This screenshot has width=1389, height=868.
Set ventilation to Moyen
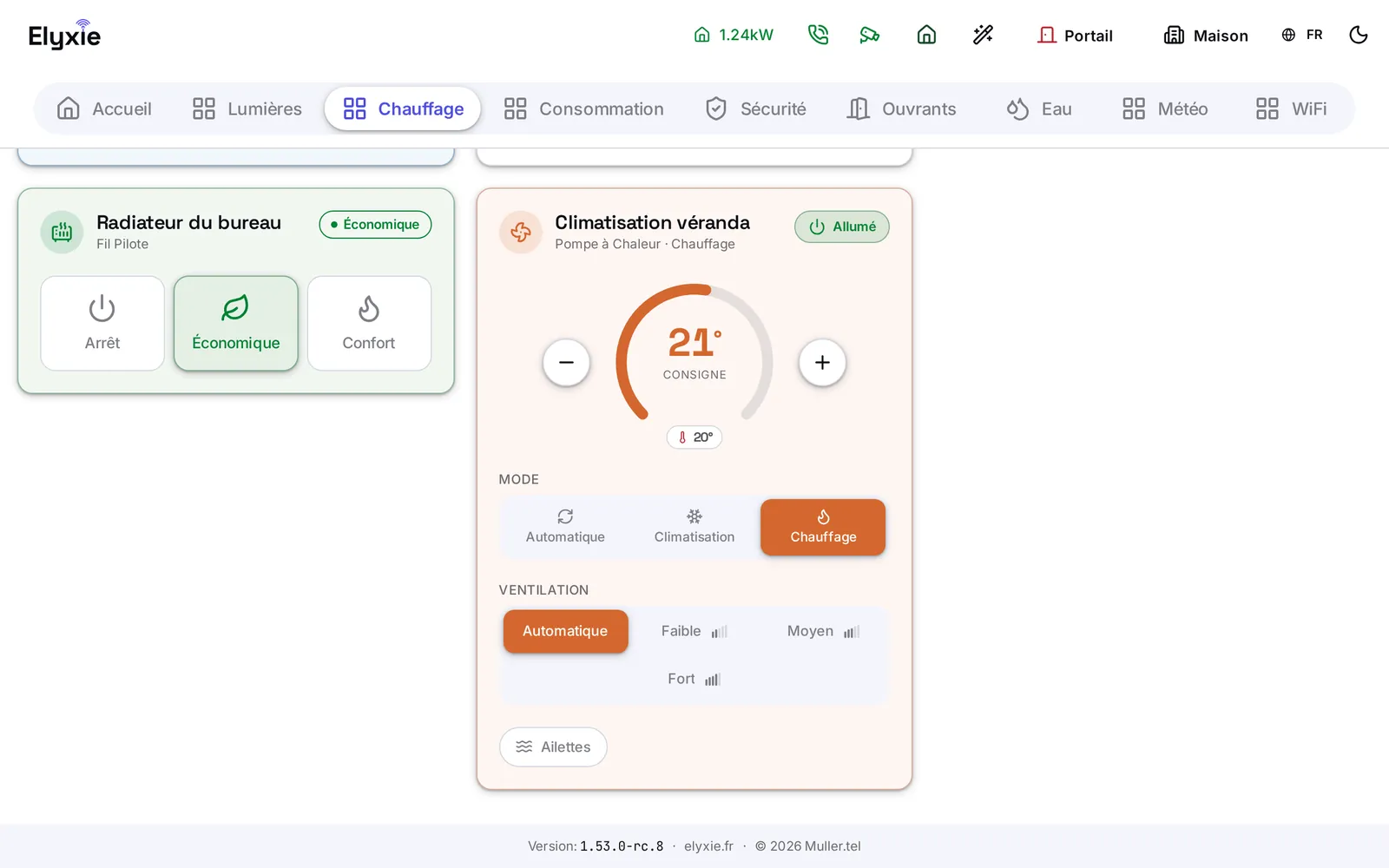tap(823, 631)
